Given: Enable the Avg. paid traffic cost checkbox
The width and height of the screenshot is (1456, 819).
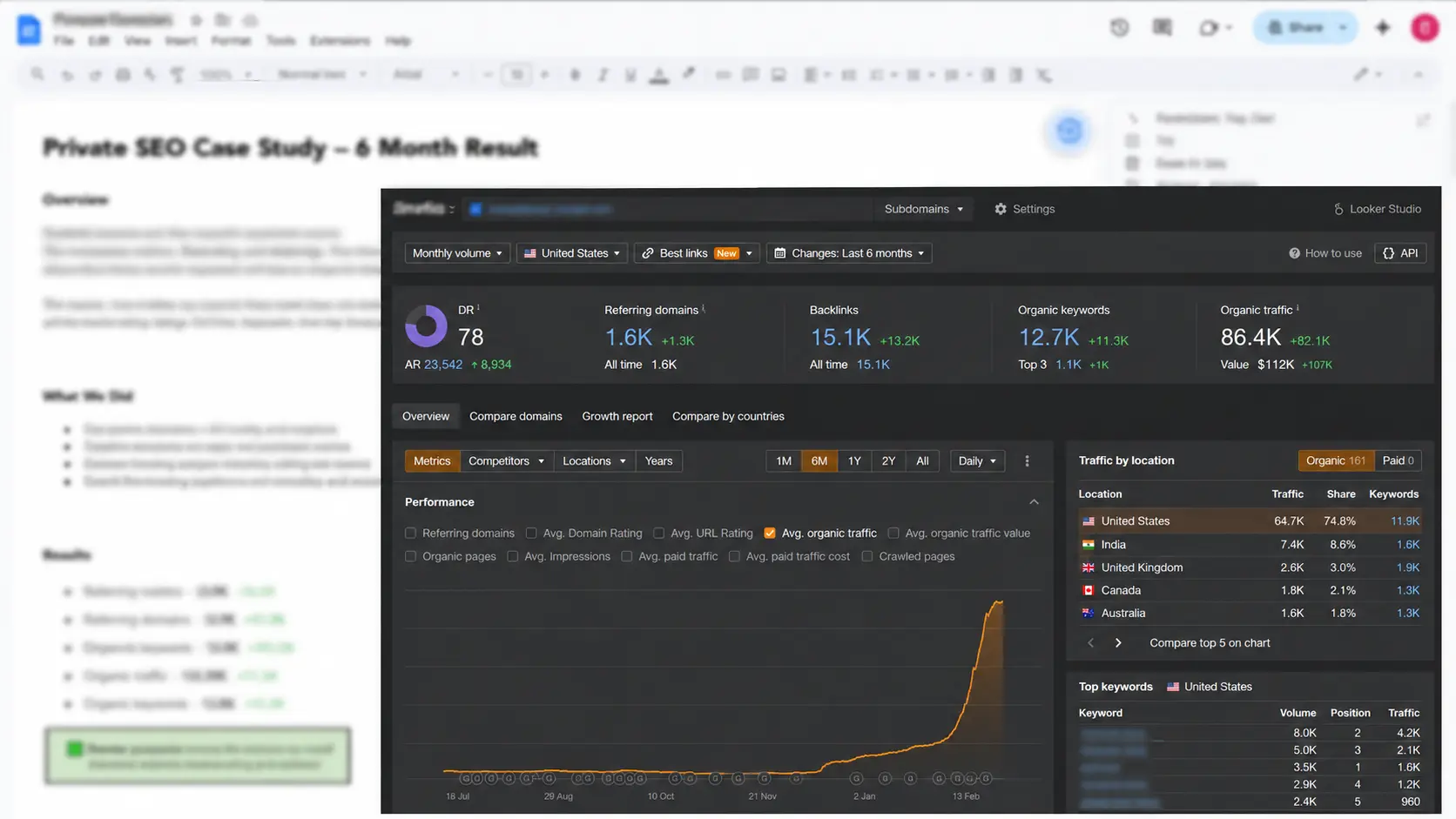Looking at the screenshot, I should click(735, 557).
